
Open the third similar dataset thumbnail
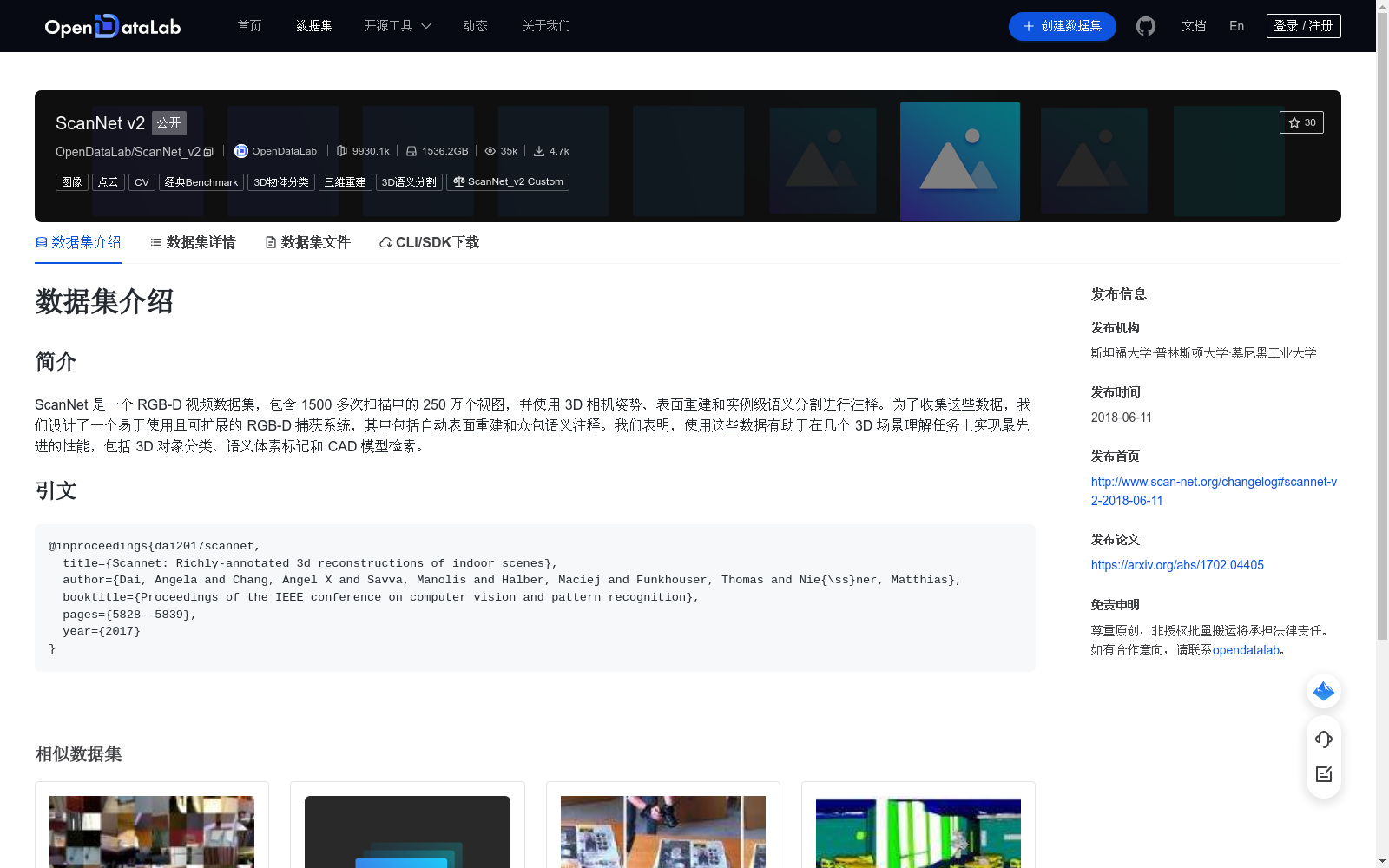[663, 832]
